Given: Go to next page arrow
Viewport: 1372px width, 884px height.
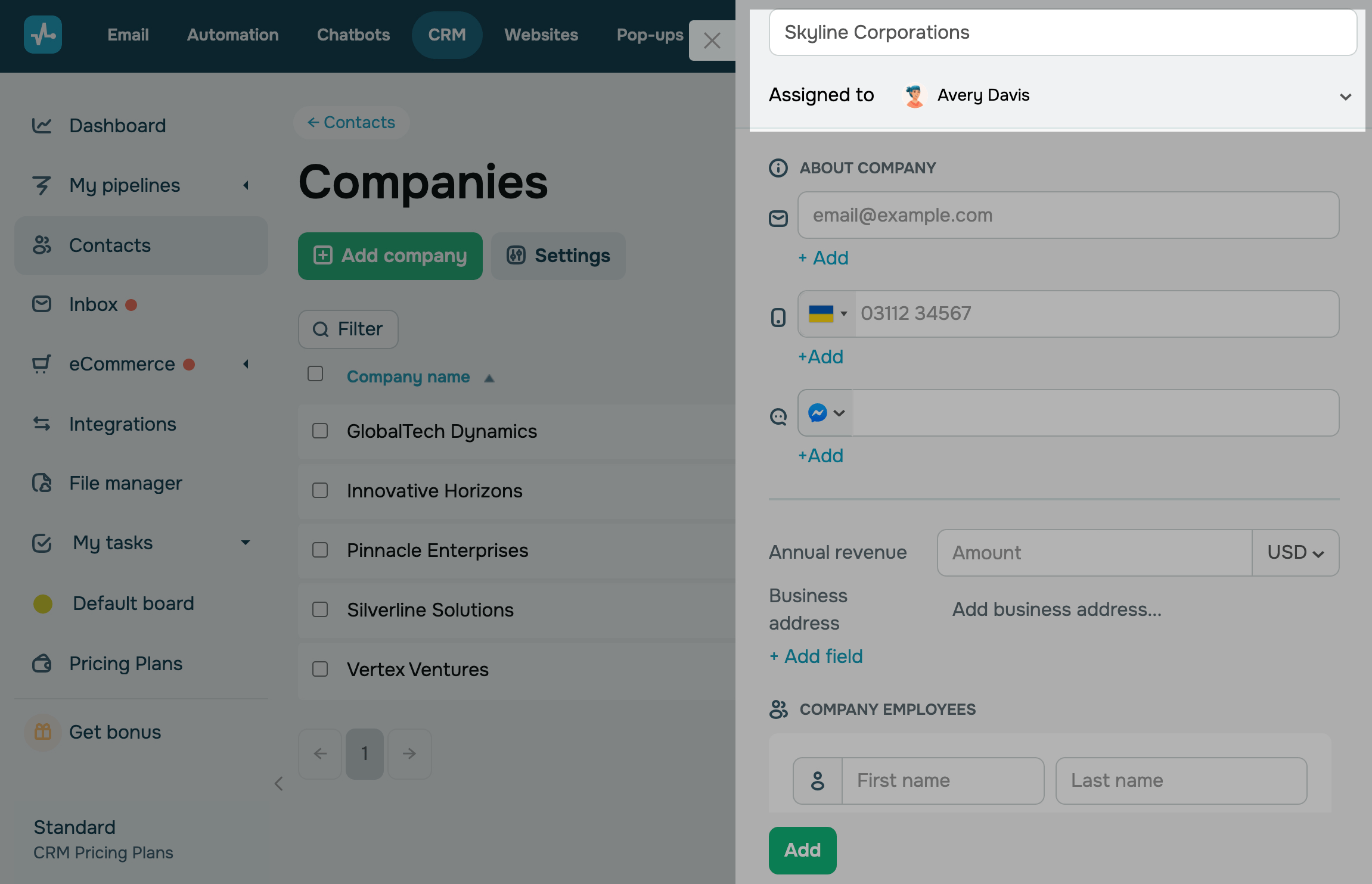Looking at the screenshot, I should click(409, 754).
